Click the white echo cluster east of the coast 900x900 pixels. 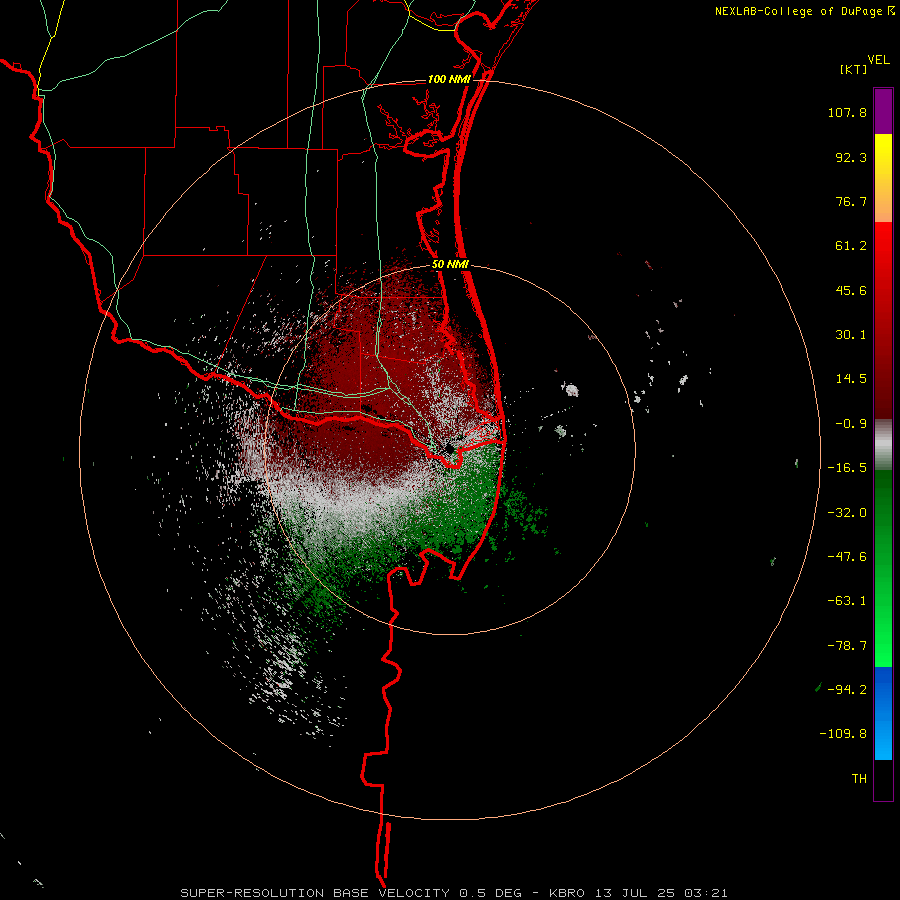click(571, 390)
